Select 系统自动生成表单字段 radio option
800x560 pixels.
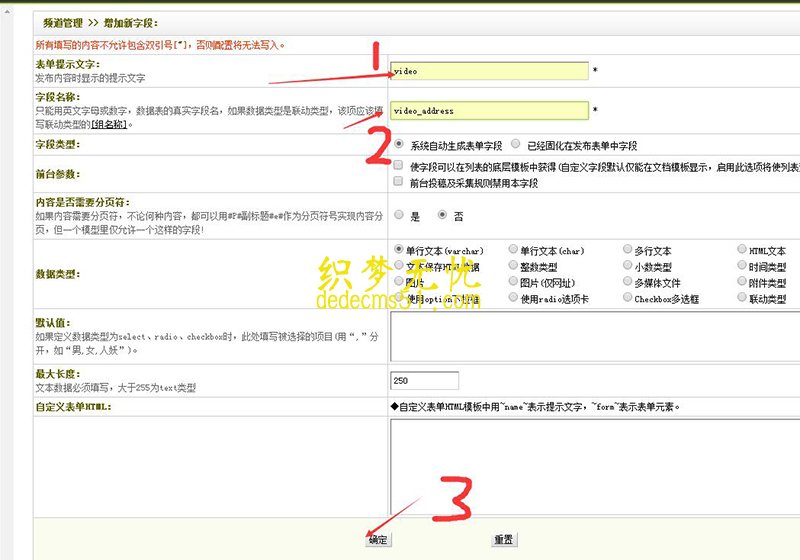(x=400, y=144)
